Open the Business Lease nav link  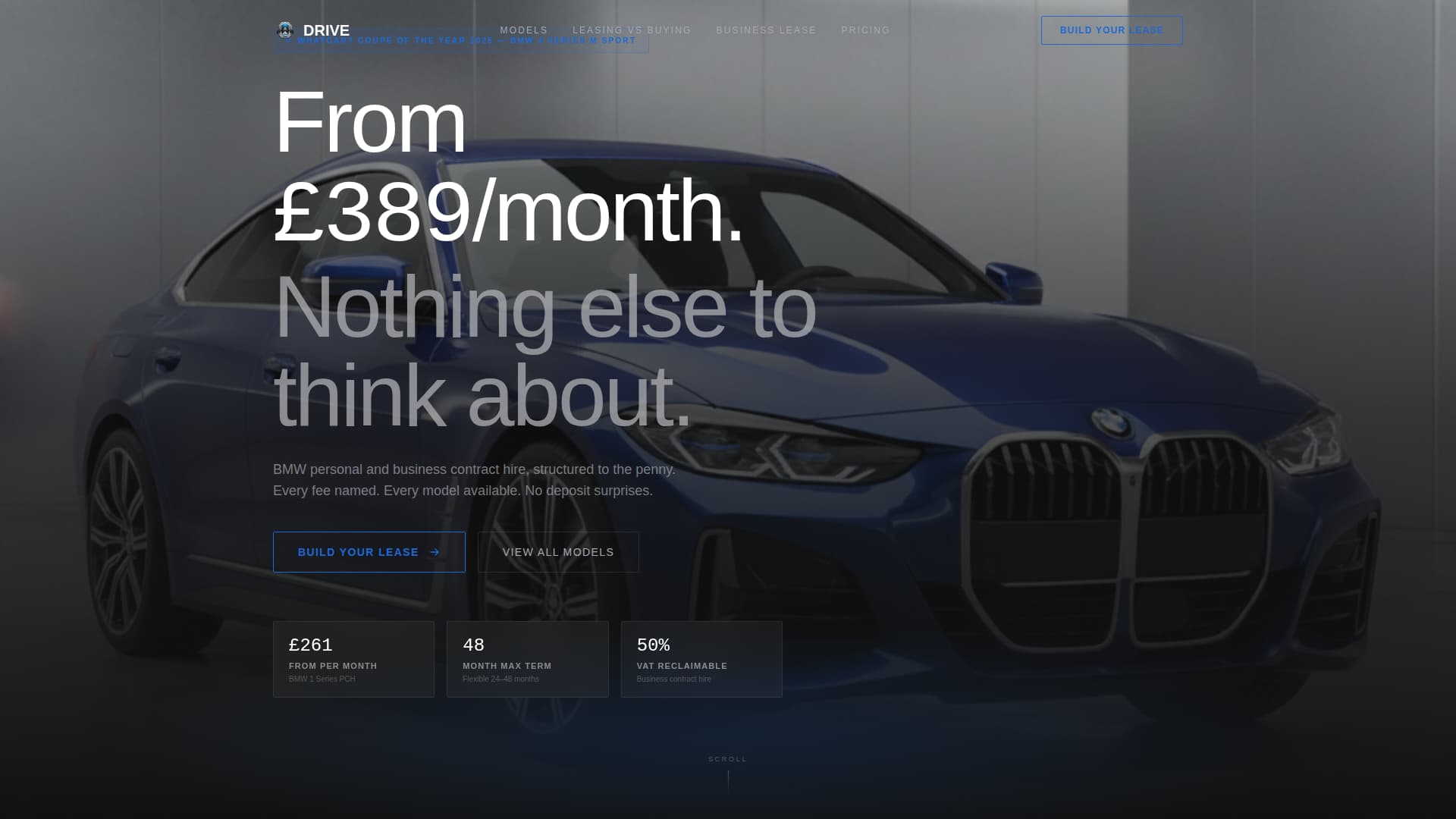(x=766, y=30)
